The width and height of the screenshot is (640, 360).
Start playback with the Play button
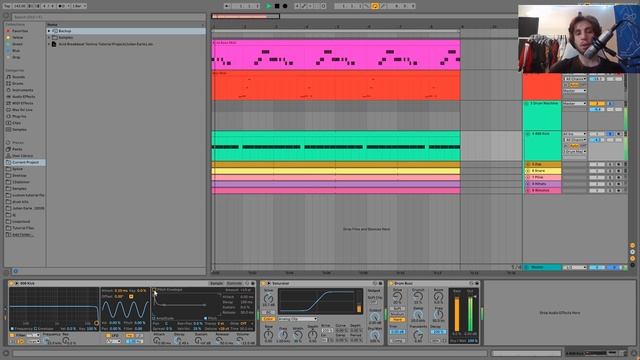(x=269, y=6)
